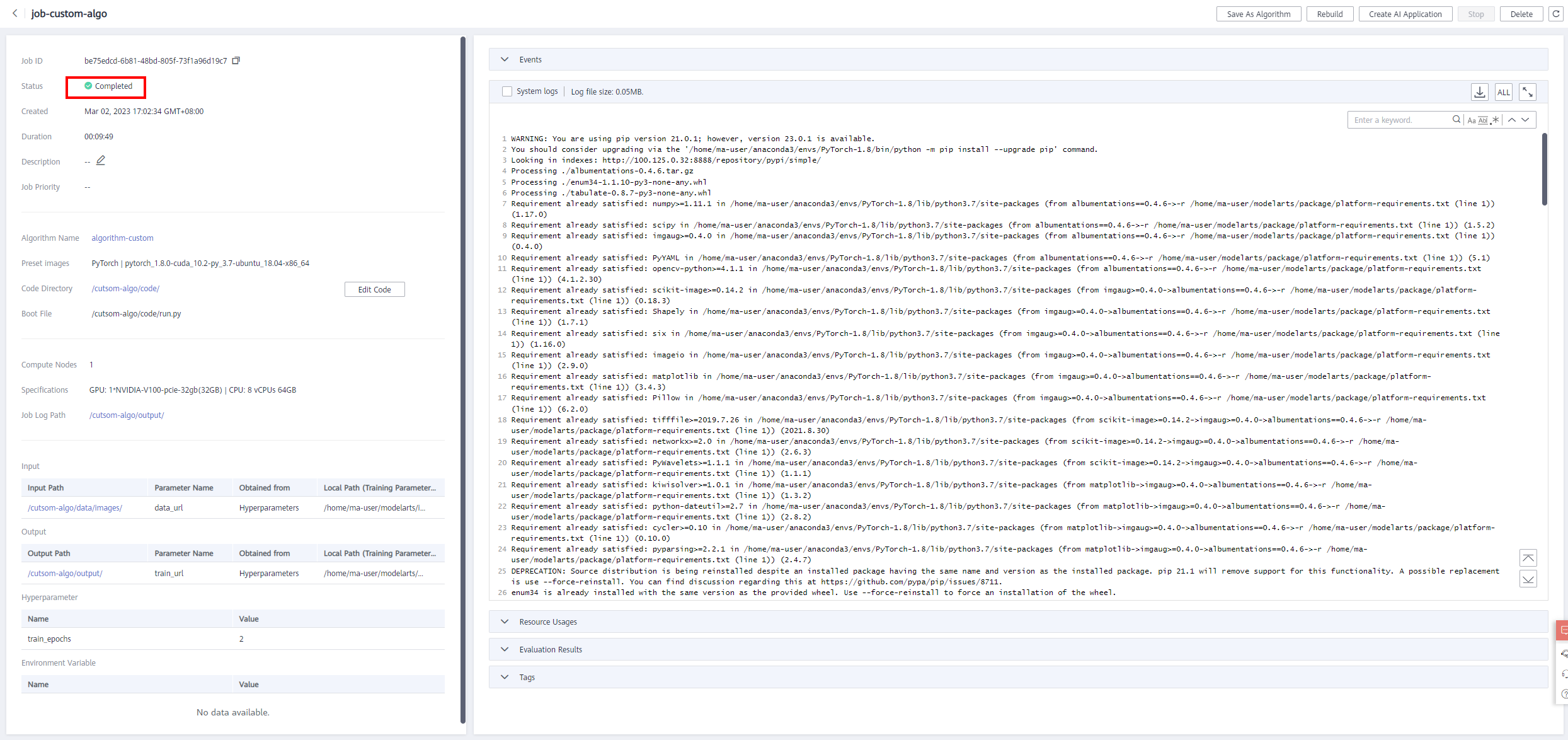Copy the Job ID
This screenshot has height=740, width=1568.
coord(236,61)
